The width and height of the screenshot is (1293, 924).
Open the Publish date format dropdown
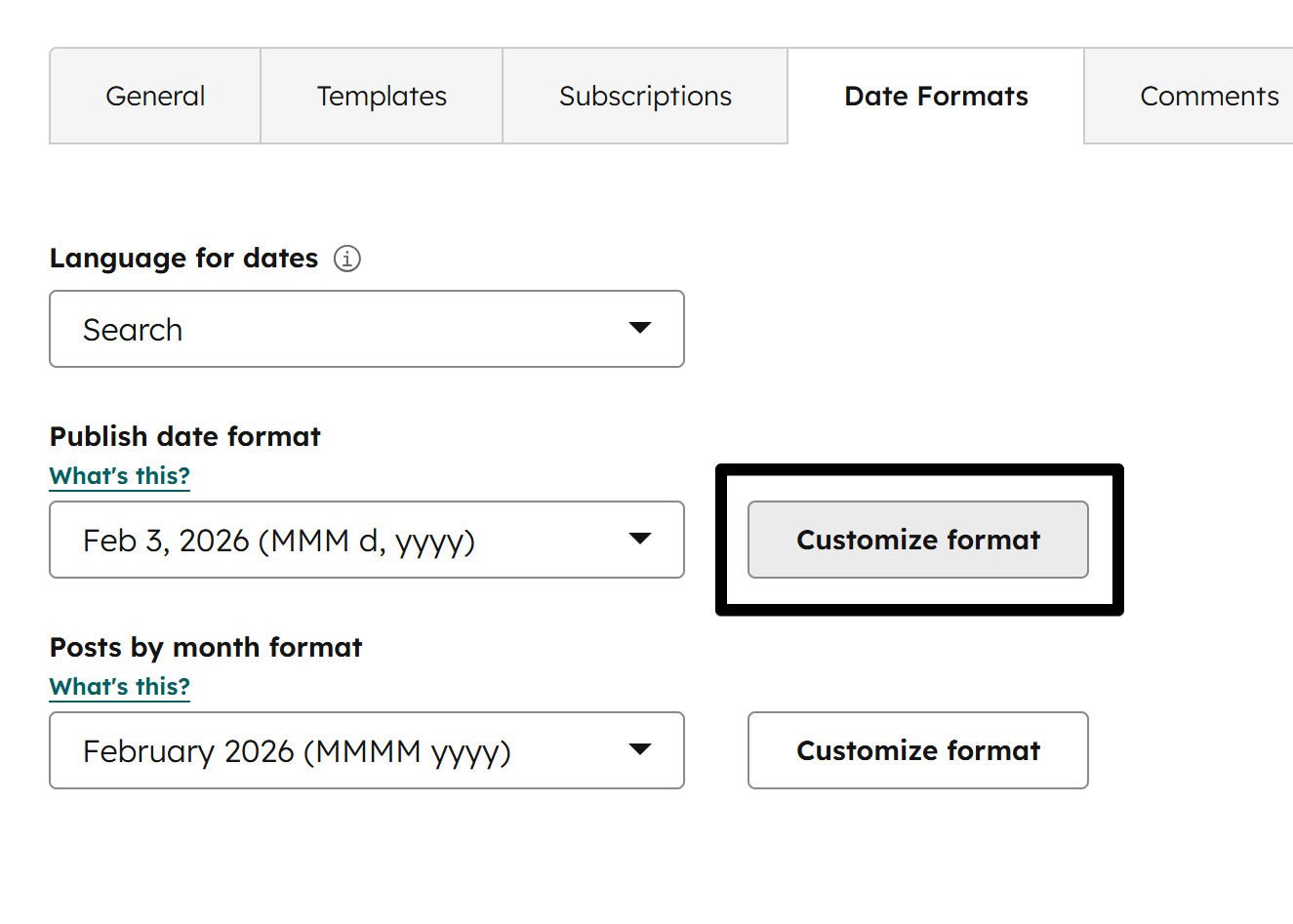point(366,540)
